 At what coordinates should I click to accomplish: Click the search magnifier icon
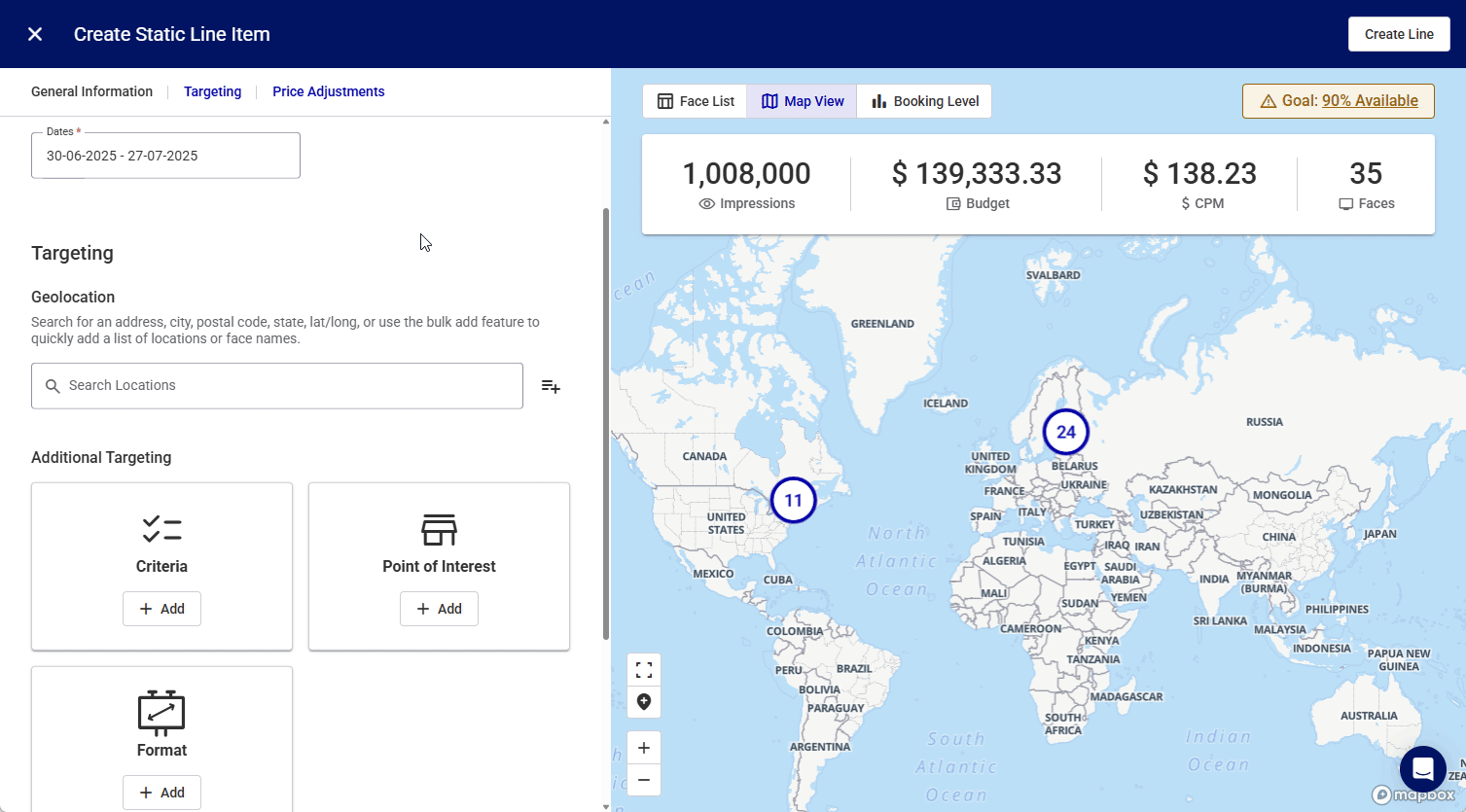pos(53,386)
